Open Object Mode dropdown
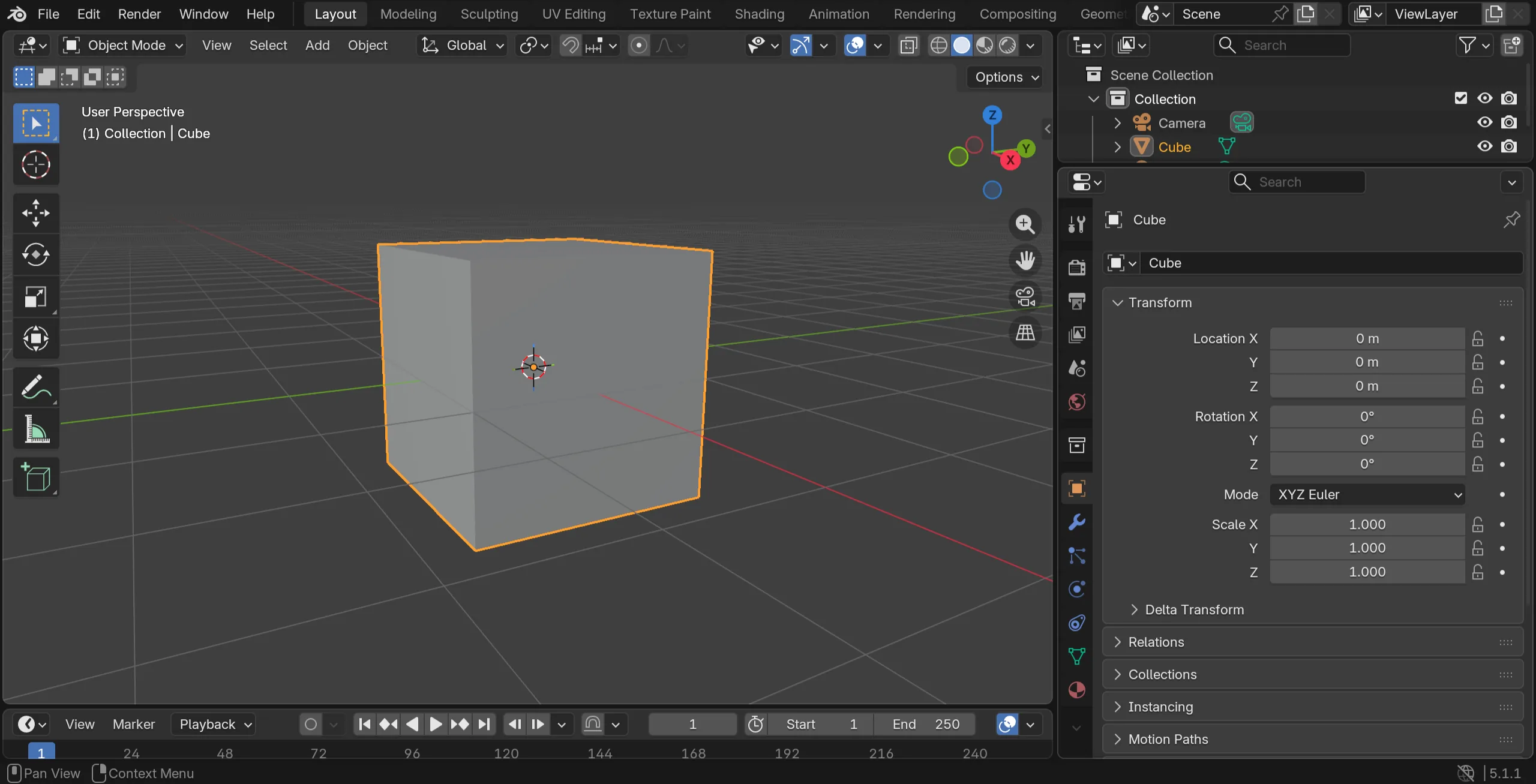 pos(122,46)
